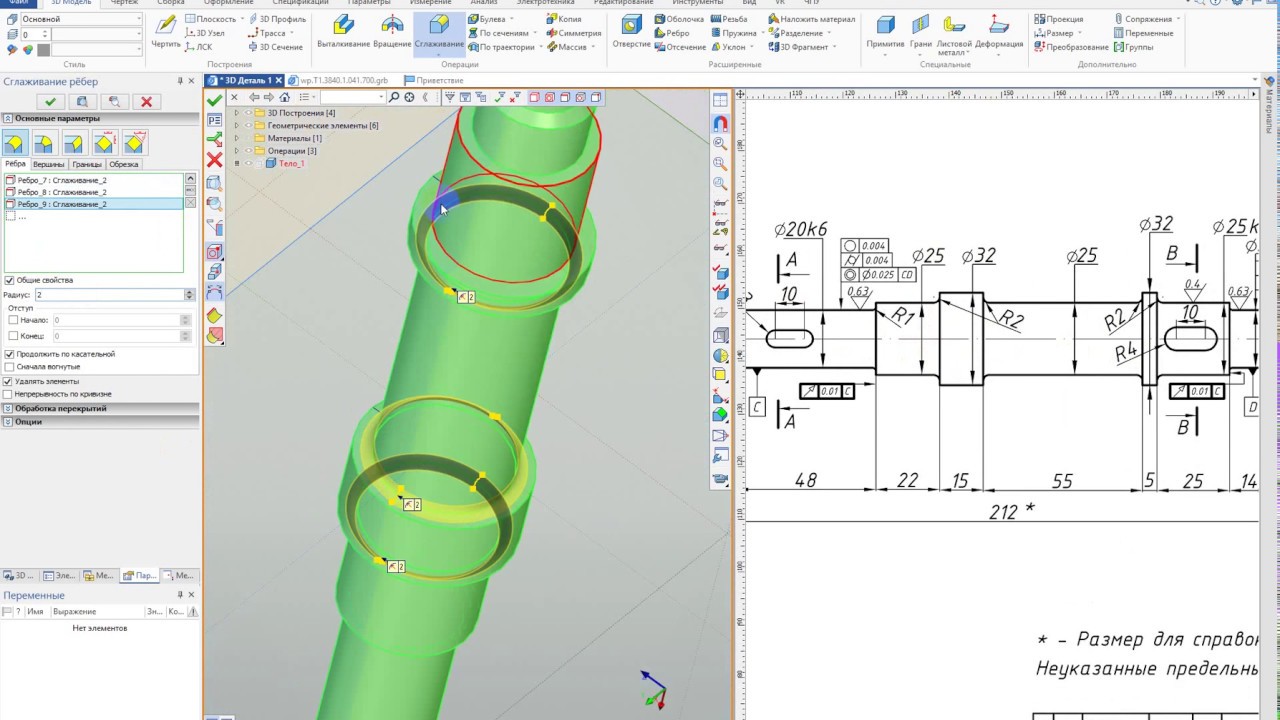Image resolution: width=1280 pixels, height=720 pixels.
Task: Click the red X in vertical command bar
Action: (214, 159)
